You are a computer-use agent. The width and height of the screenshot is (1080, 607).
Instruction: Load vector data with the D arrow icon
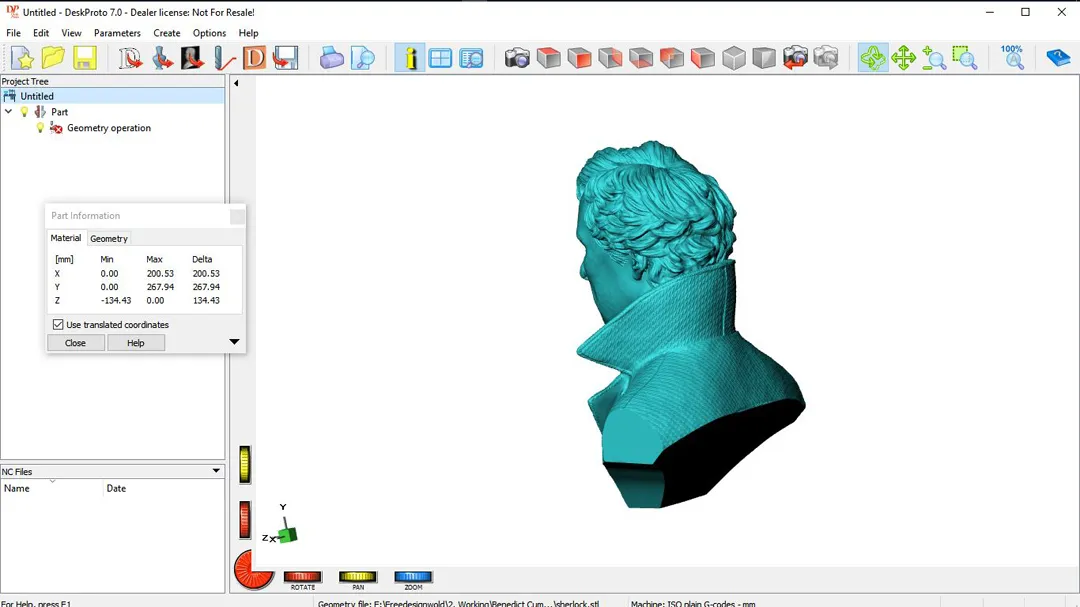pos(129,58)
